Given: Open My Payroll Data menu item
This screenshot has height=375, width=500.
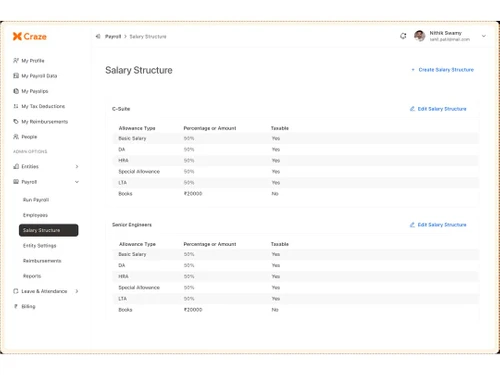Looking at the screenshot, I should pyautogui.click(x=39, y=76).
